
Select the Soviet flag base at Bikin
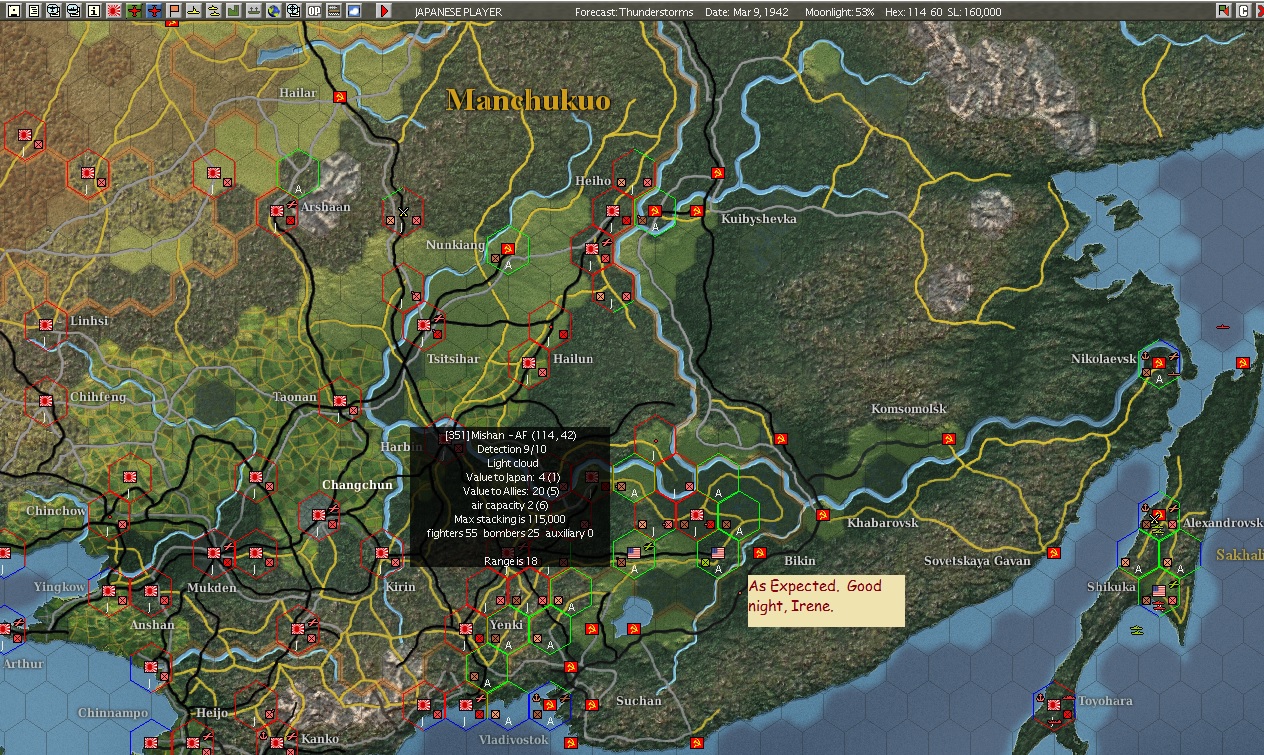point(759,553)
